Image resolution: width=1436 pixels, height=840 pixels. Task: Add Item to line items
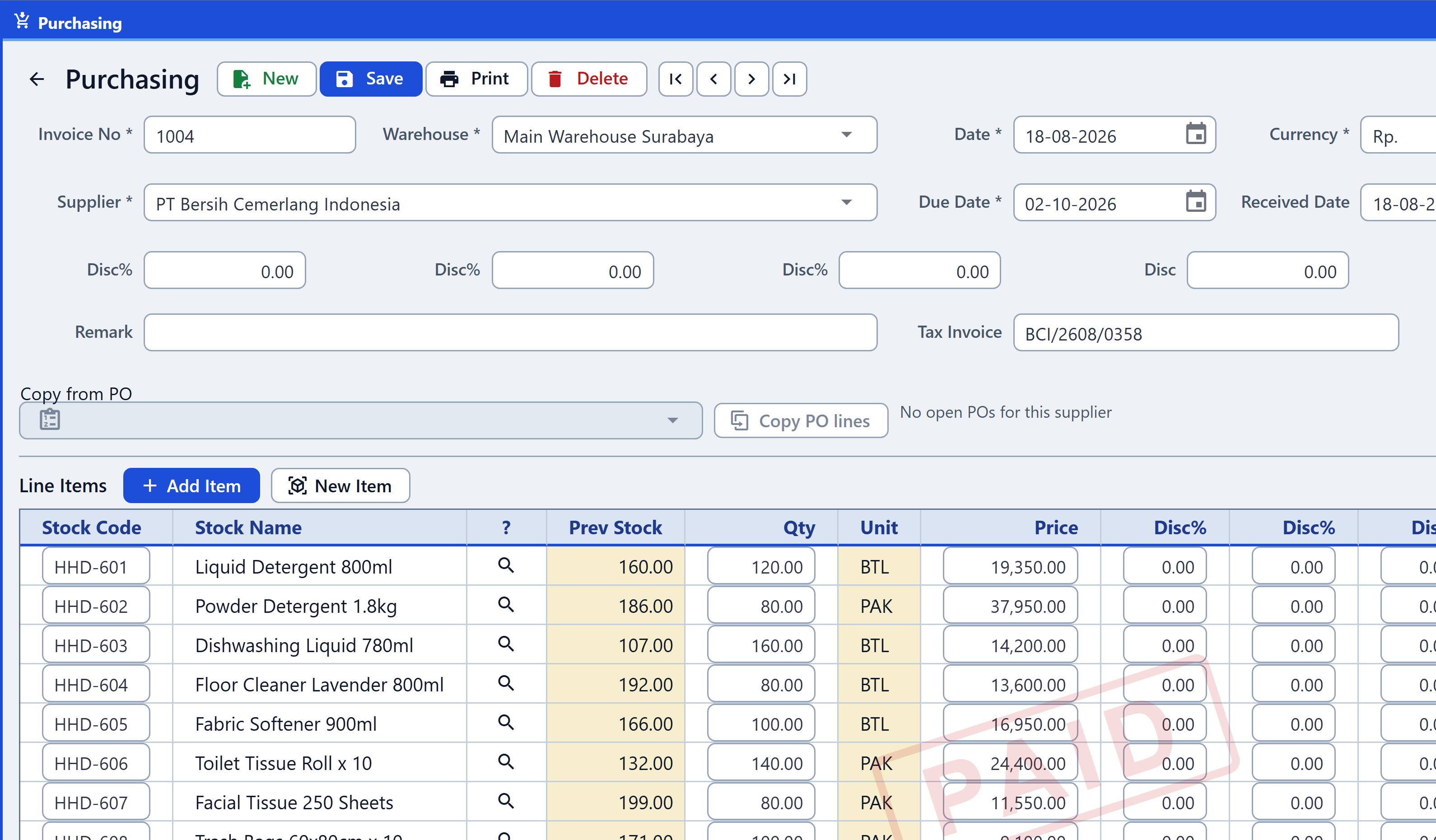pyautogui.click(x=191, y=485)
